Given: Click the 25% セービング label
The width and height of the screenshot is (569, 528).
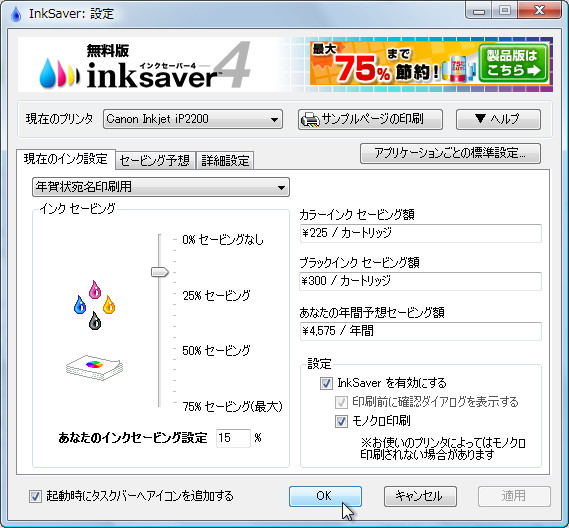Looking at the screenshot, I should [x=216, y=295].
